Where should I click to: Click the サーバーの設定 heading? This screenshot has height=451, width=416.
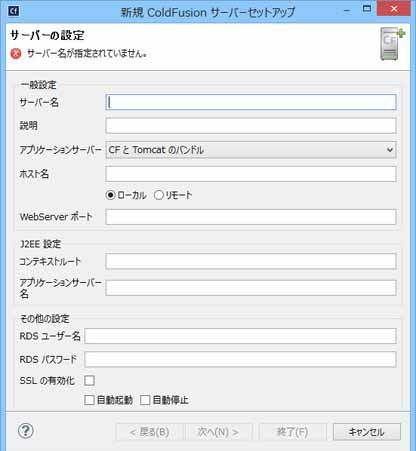pos(47,35)
